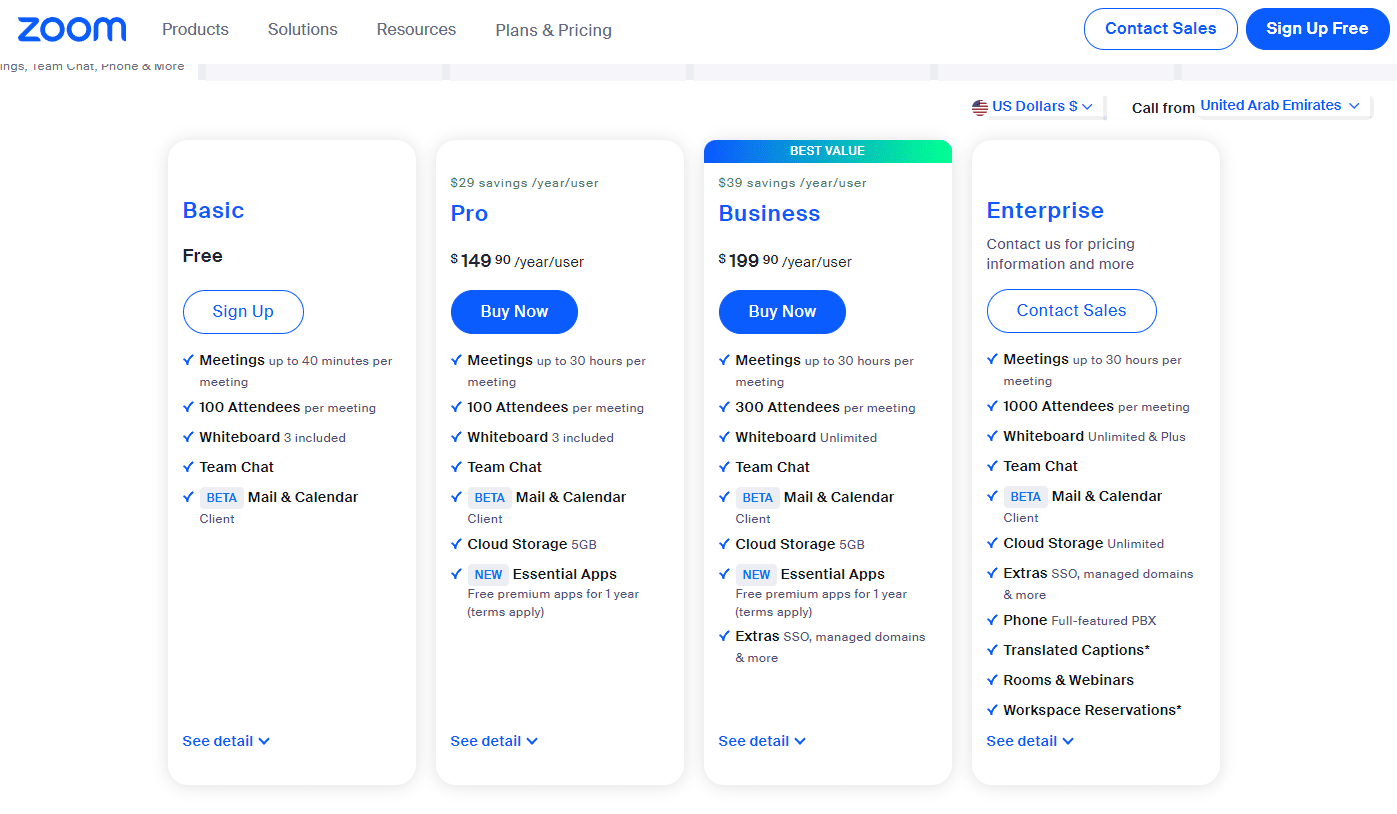Click Buy Now on Pro plan
Image resolution: width=1397 pixels, height=814 pixels.
point(514,312)
